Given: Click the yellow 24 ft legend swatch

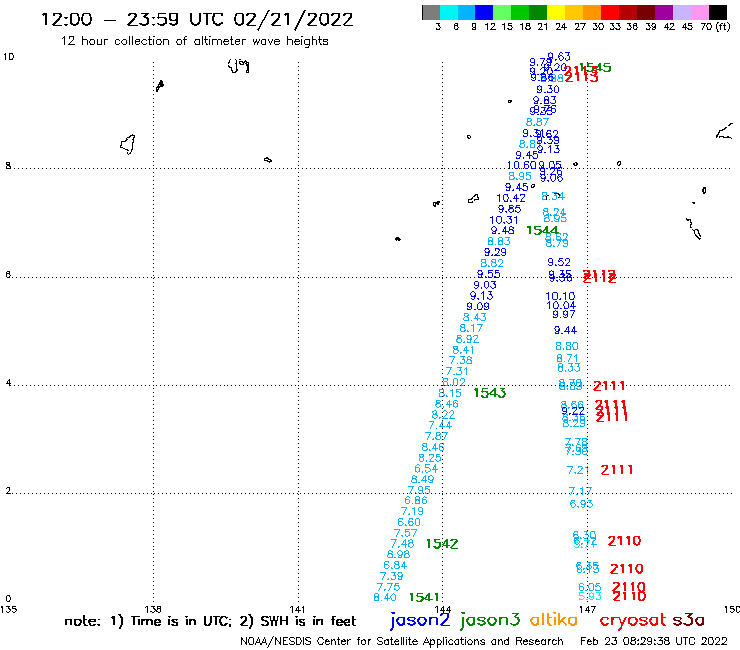Looking at the screenshot, I should point(556,12).
